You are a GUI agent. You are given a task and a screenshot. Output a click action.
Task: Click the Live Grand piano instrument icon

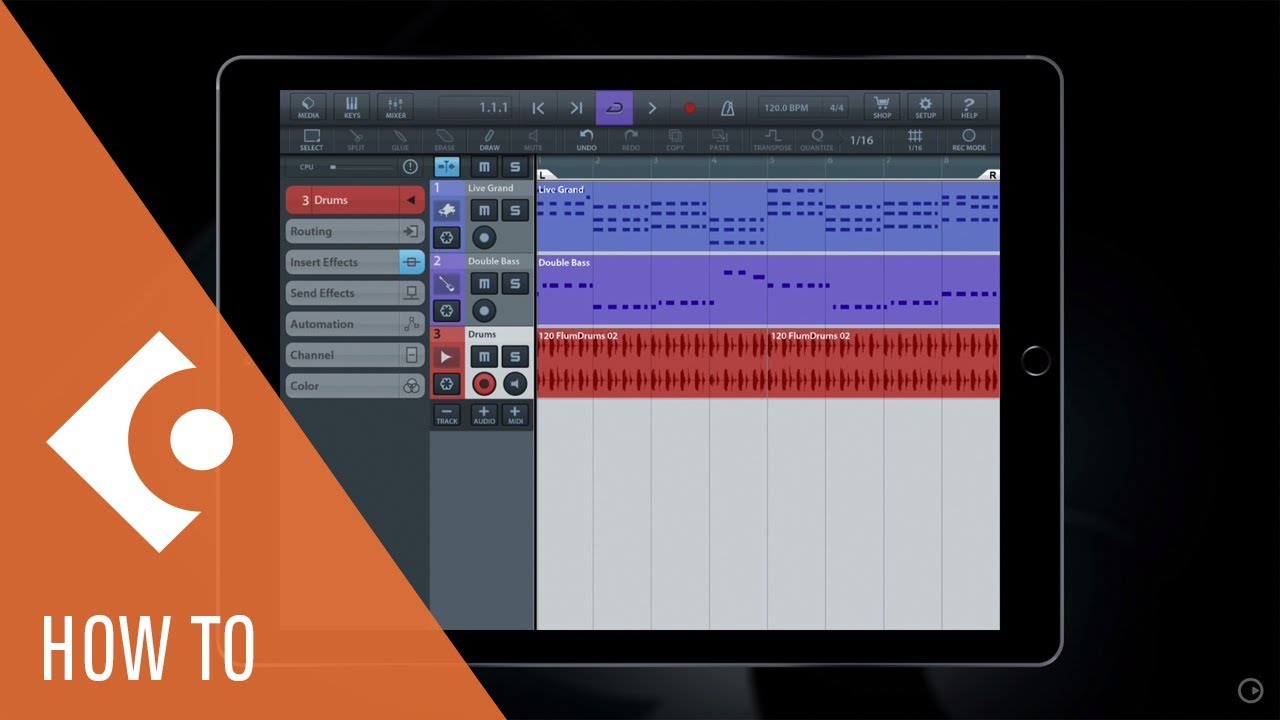(x=446, y=210)
